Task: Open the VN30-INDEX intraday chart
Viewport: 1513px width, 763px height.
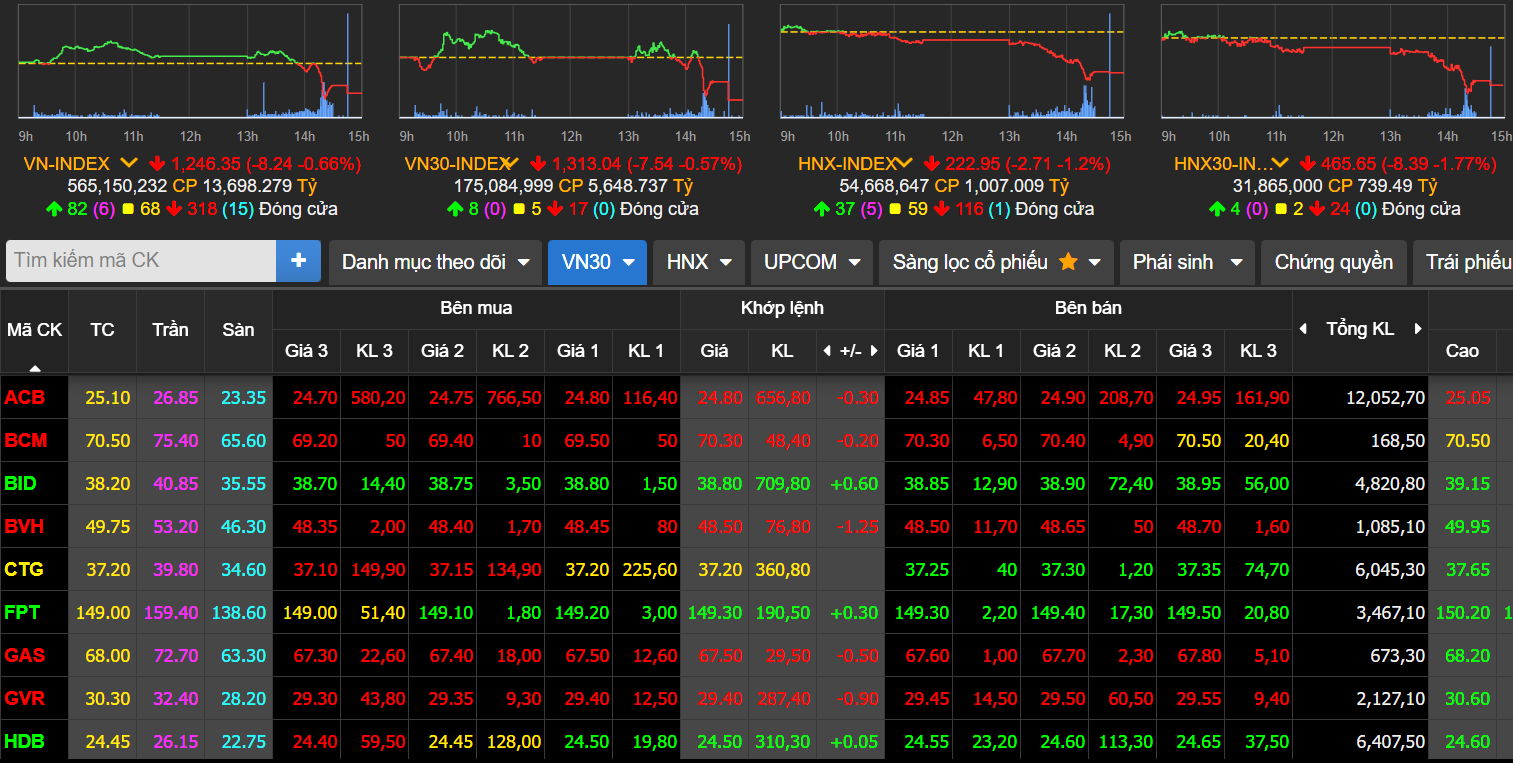Action: 571,62
